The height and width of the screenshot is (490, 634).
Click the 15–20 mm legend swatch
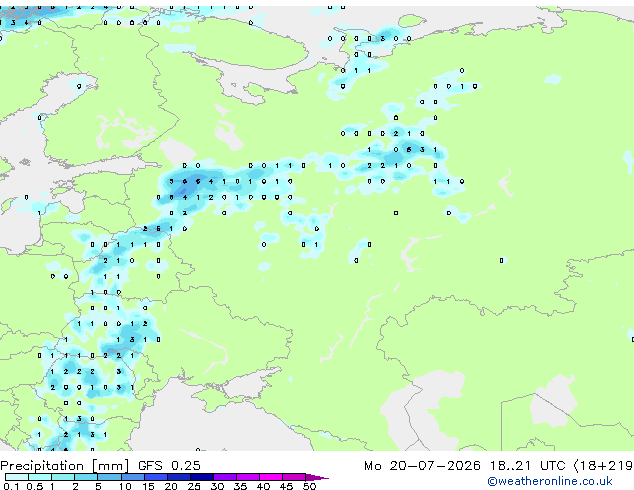pos(156,477)
